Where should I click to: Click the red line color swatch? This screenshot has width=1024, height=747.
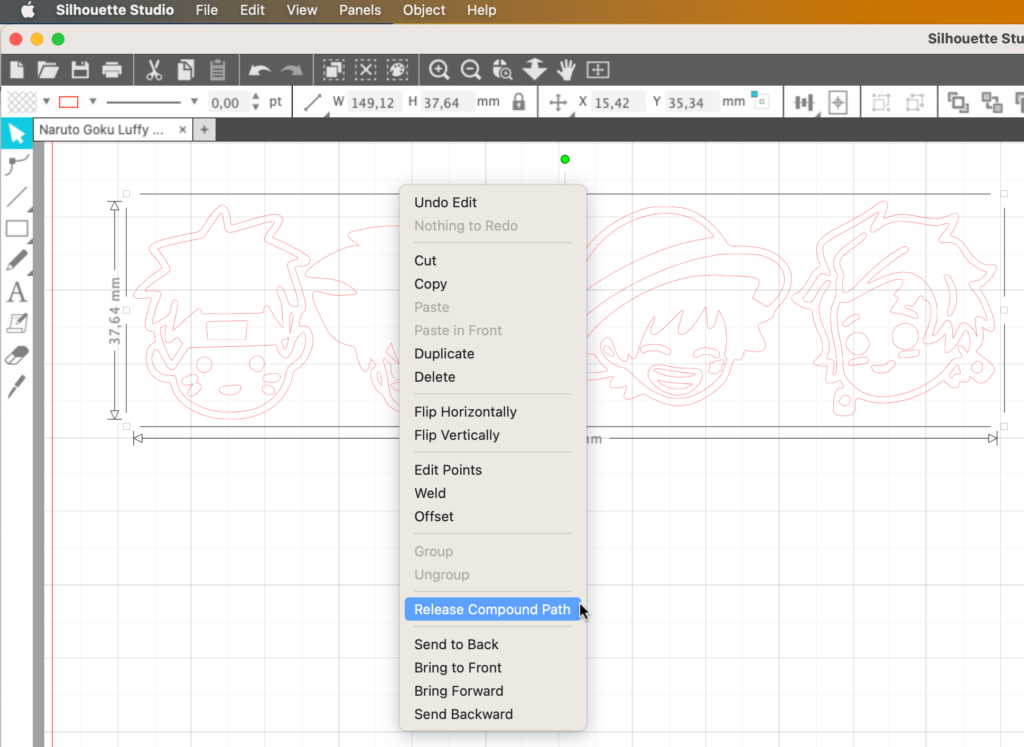click(69, 102)
